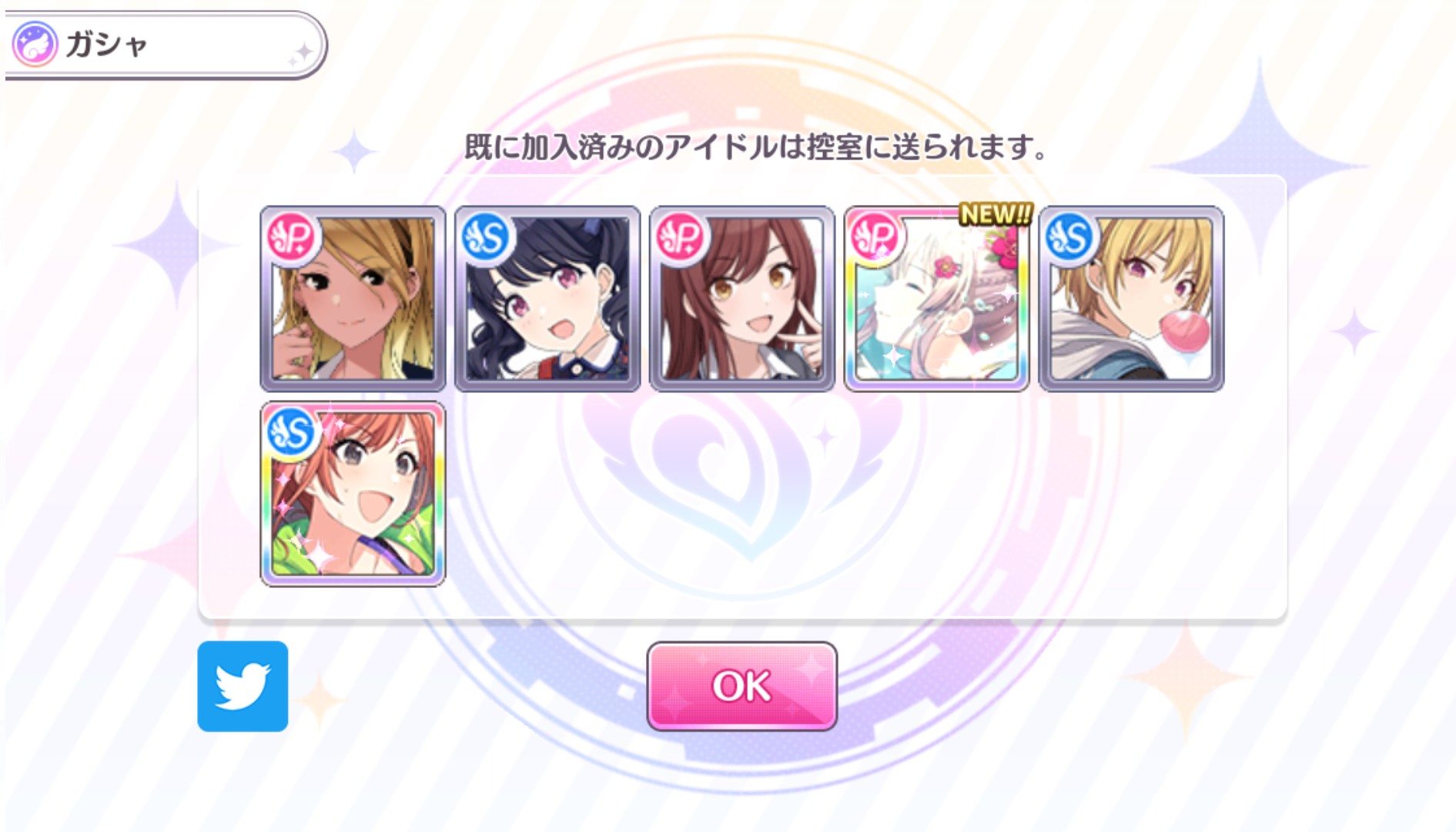
Task: Confirm results with the OK button
Action: pos(741,686)
